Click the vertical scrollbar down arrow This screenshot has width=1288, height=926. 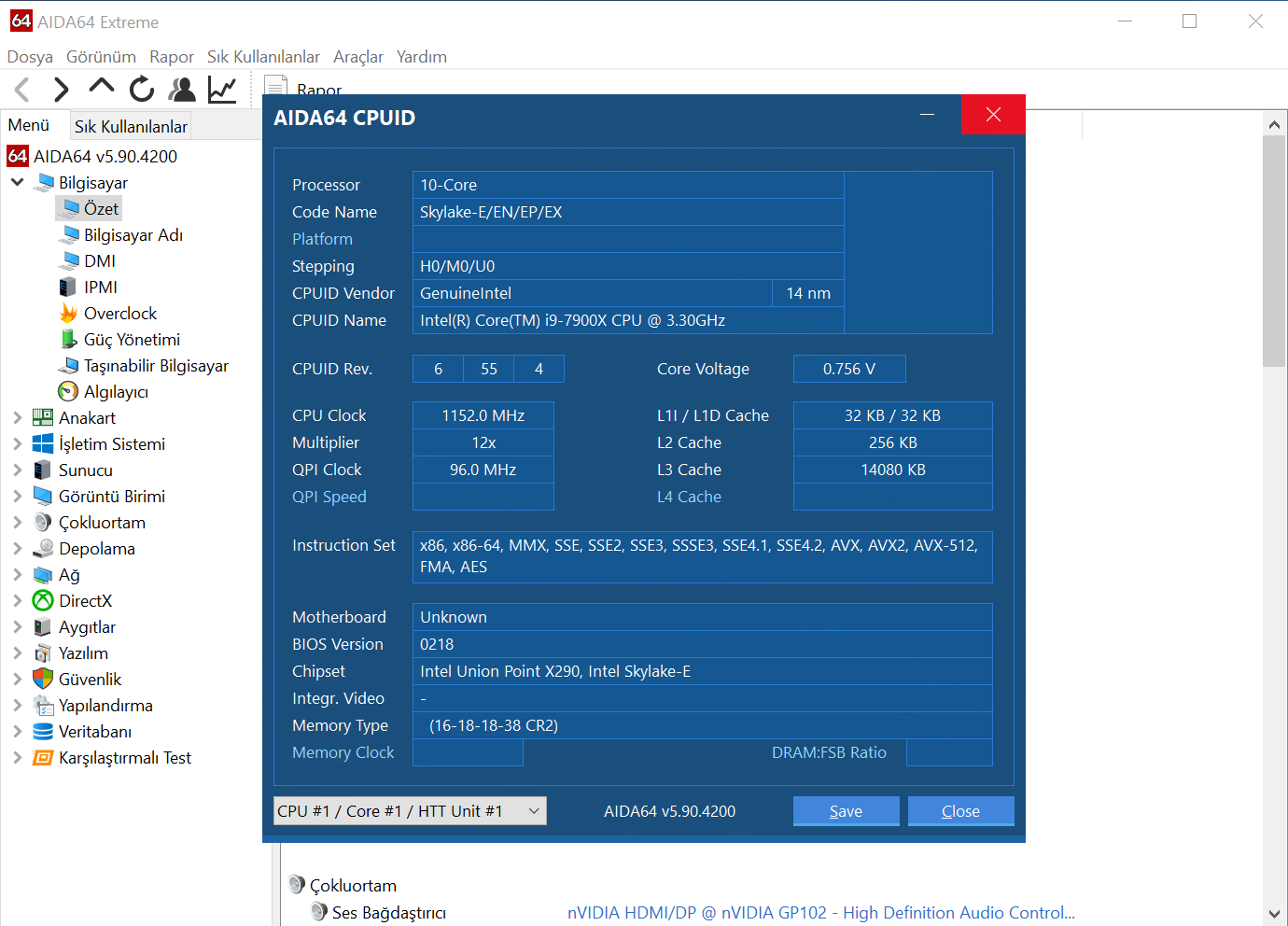point(1274,914)
